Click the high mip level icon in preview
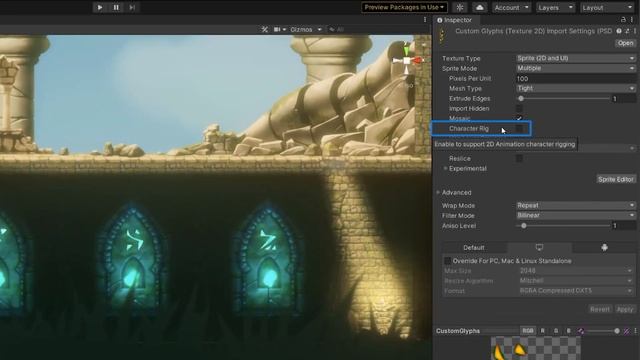The image size is (640, 360). 626,331
